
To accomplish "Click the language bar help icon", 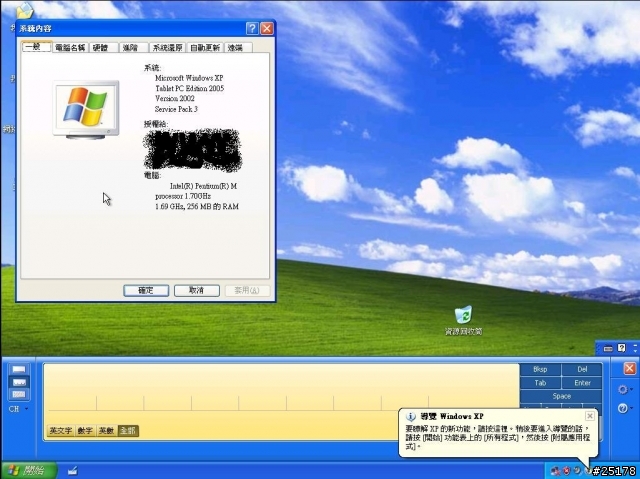I will tap(621, 348).
